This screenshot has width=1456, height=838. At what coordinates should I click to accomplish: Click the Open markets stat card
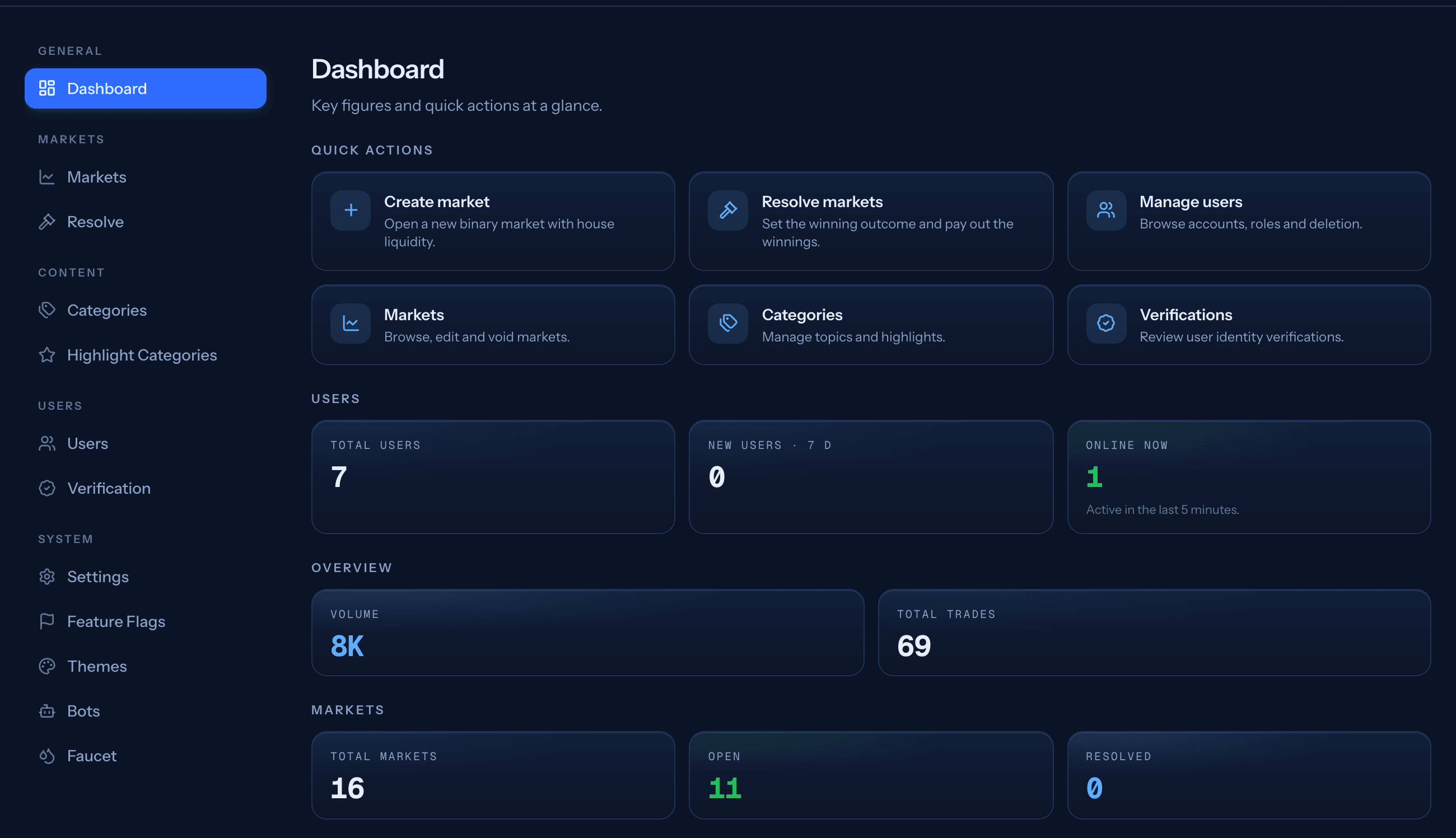click(870, 775)
